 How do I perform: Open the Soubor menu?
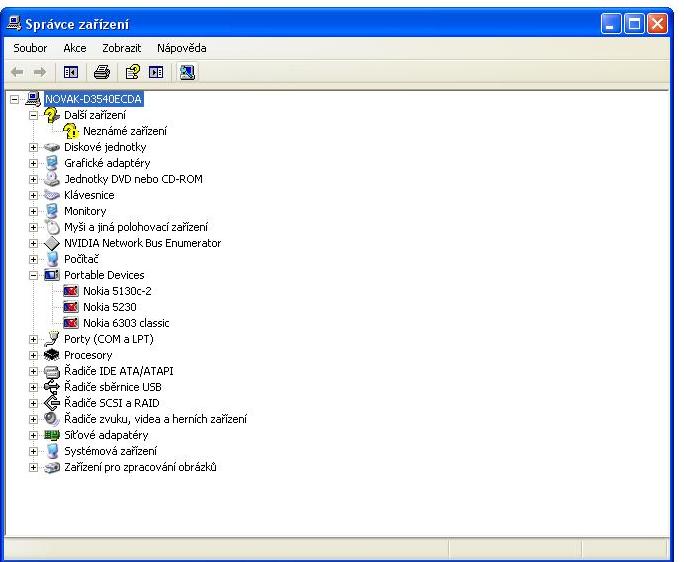pyautogui.click(x=30, y=48)
